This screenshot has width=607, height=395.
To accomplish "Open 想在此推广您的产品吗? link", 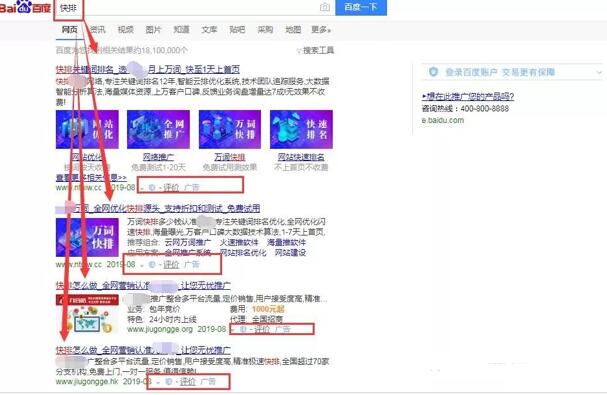I will coord(468,96).
